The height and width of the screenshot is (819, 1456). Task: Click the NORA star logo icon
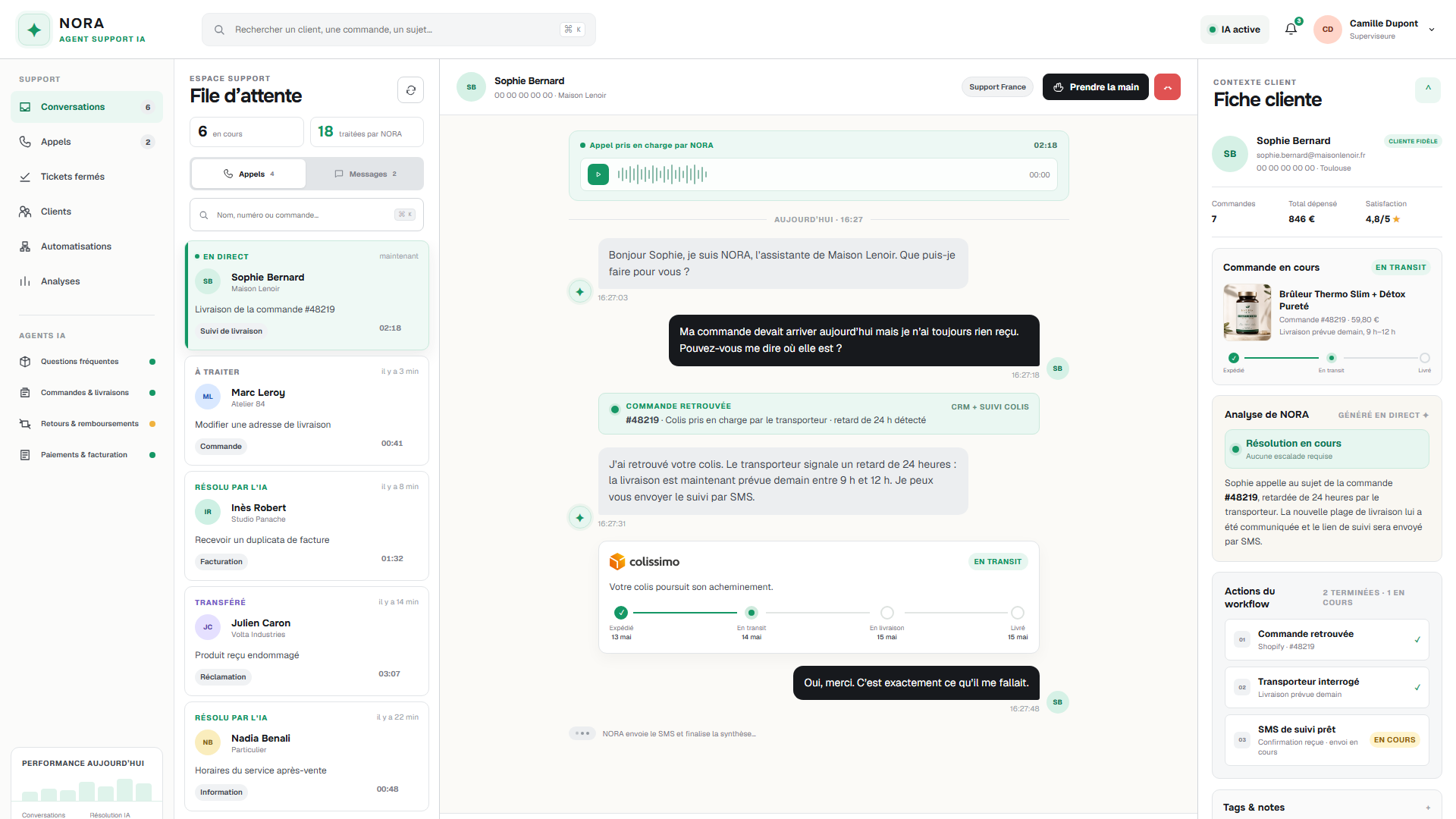coord(34,30)
